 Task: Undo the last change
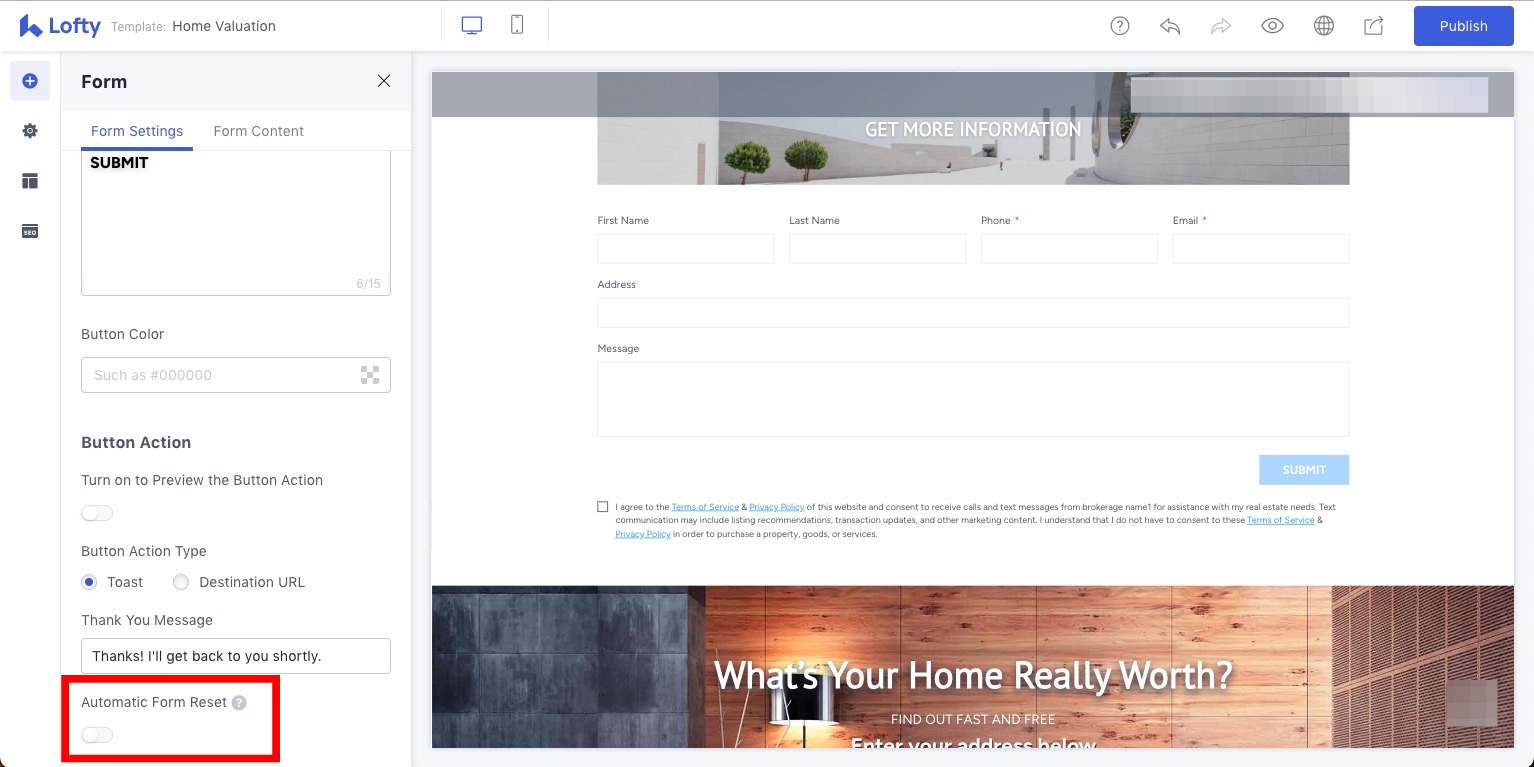point(1170,27)
